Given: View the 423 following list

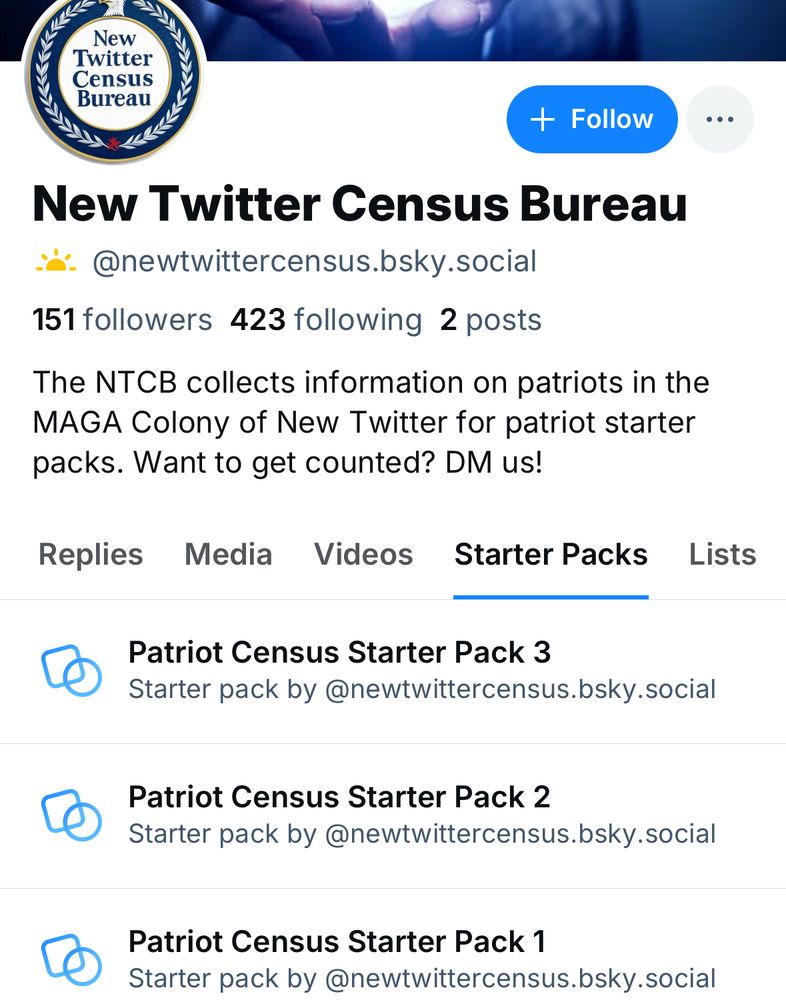Looking at the screenshot, I should tap(326, 320).
